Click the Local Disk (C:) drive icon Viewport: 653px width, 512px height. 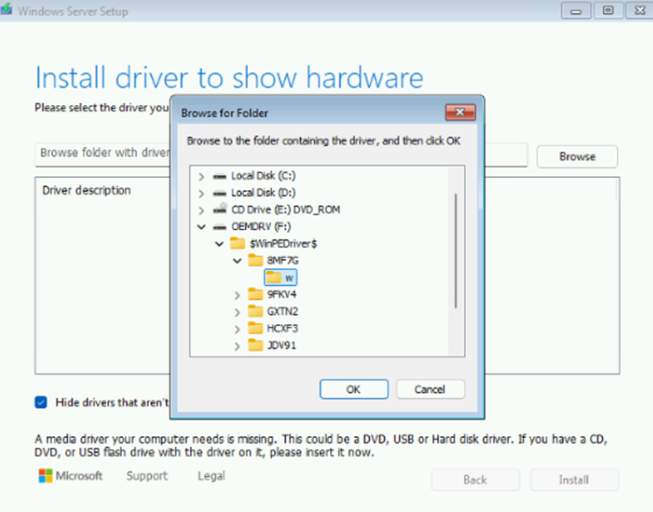click(219, 177)
